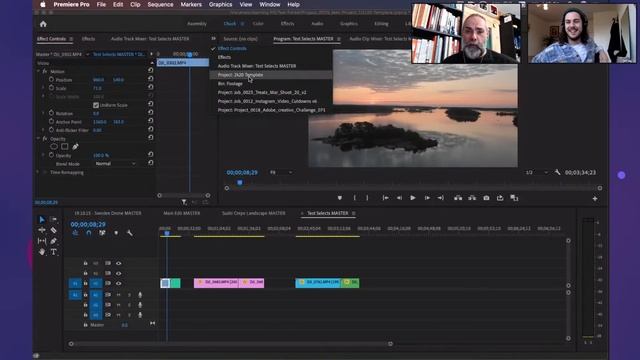The image size is (640, 360).
Task: Open the Fit zoom level dropdown
Action: 281,172
